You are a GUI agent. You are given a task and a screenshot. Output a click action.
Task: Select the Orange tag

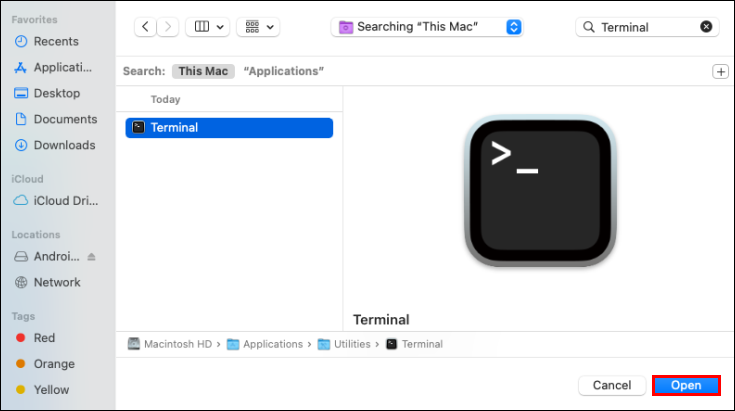(45, 364)
